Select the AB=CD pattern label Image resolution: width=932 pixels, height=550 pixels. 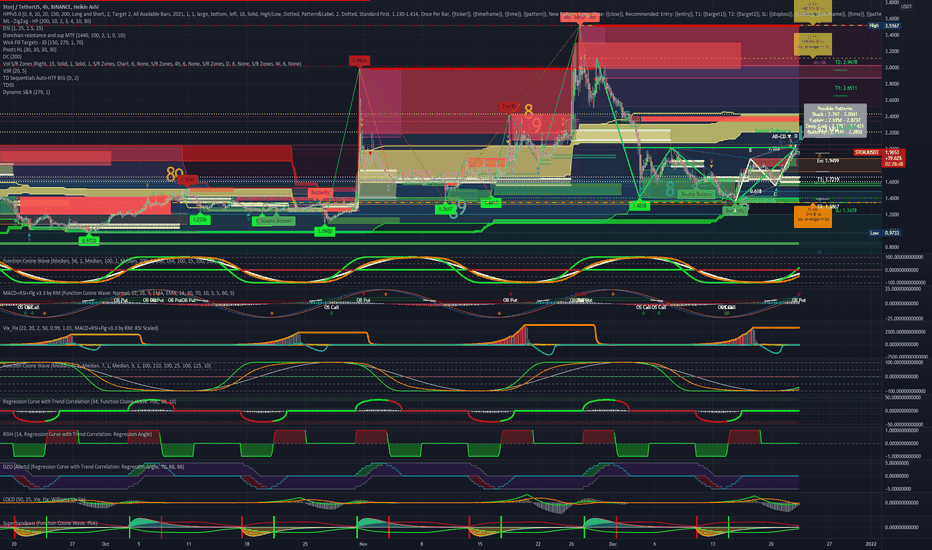(781, 137)
